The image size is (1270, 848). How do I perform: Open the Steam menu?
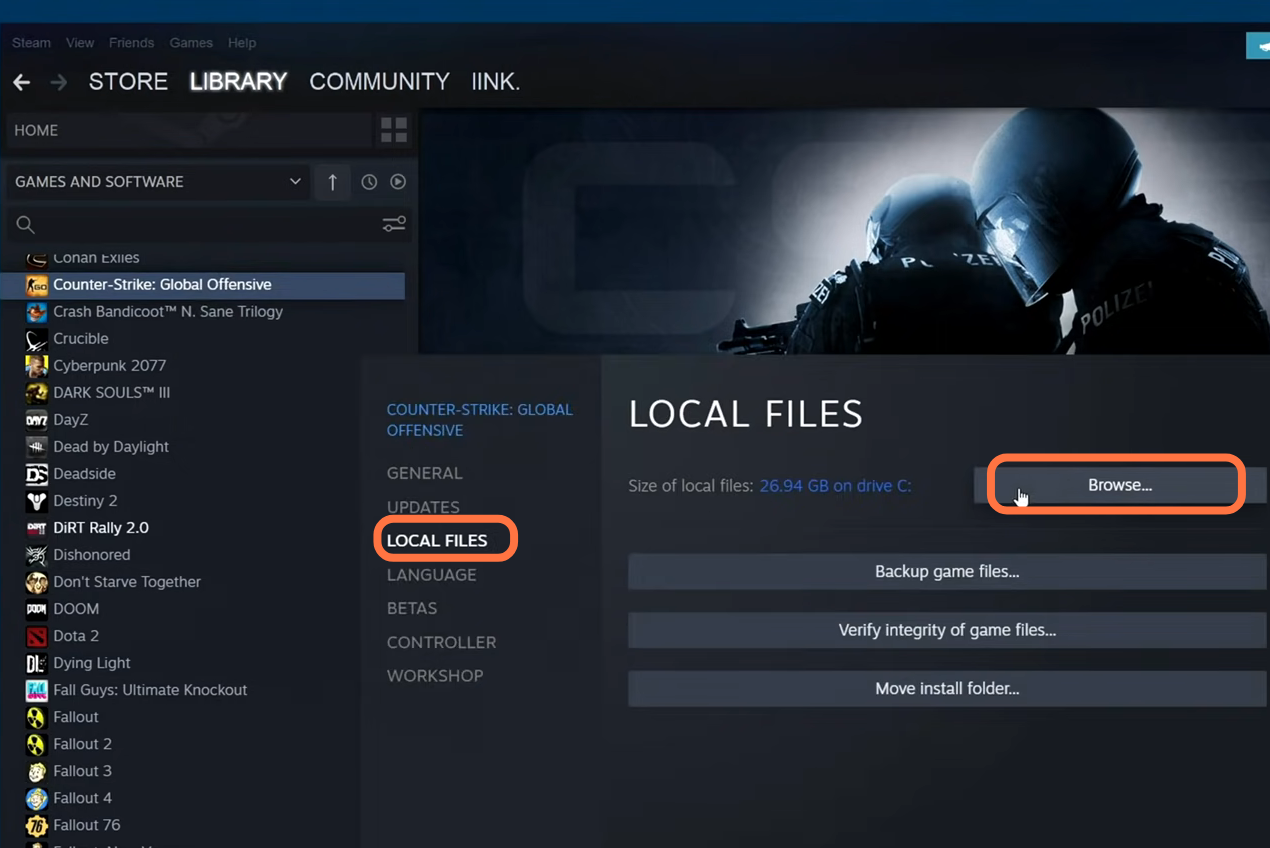31,43
